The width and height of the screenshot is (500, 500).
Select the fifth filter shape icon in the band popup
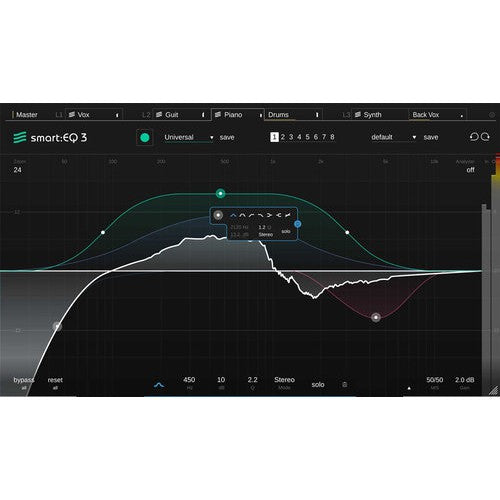[269, 215]
